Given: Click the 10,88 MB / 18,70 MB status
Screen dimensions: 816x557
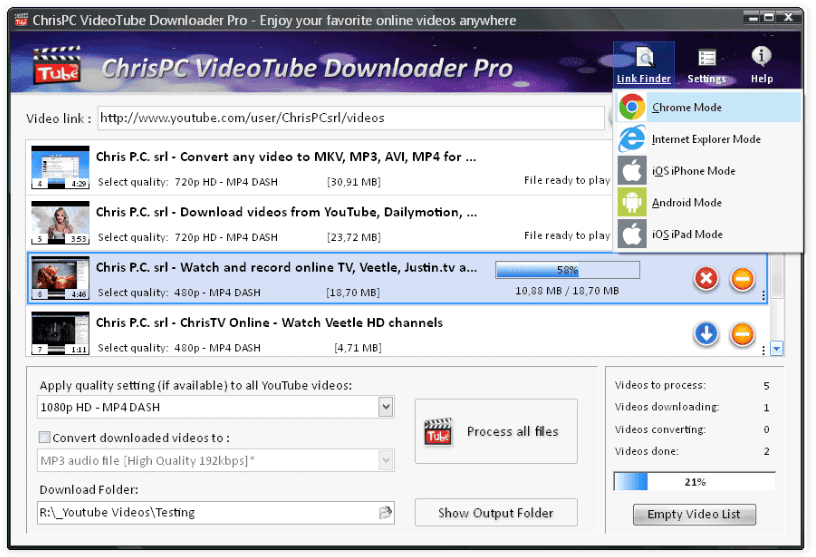Looking at the screenshot, I should pyautogui.click(x=567, y=290).
